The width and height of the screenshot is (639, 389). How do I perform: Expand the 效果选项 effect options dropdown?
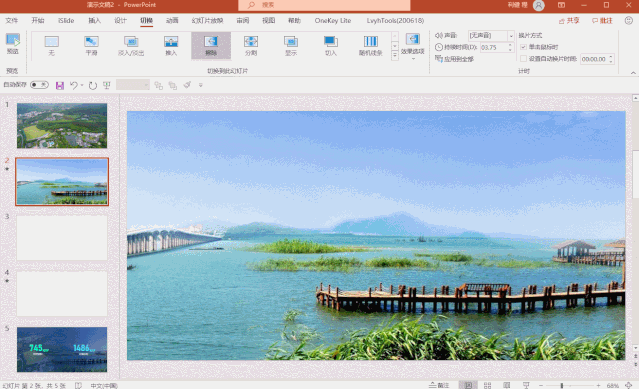coord(412,46)
